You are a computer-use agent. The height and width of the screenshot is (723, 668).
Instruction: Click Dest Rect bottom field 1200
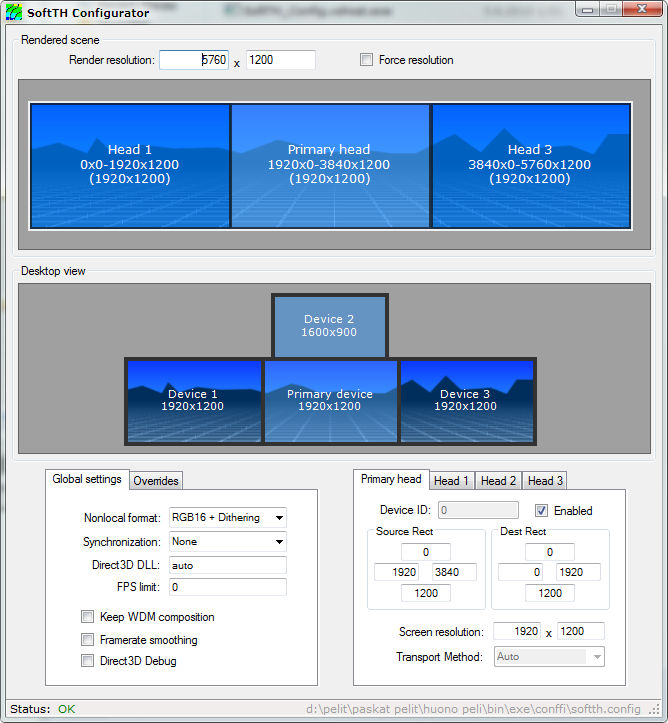tap(550, 593)
